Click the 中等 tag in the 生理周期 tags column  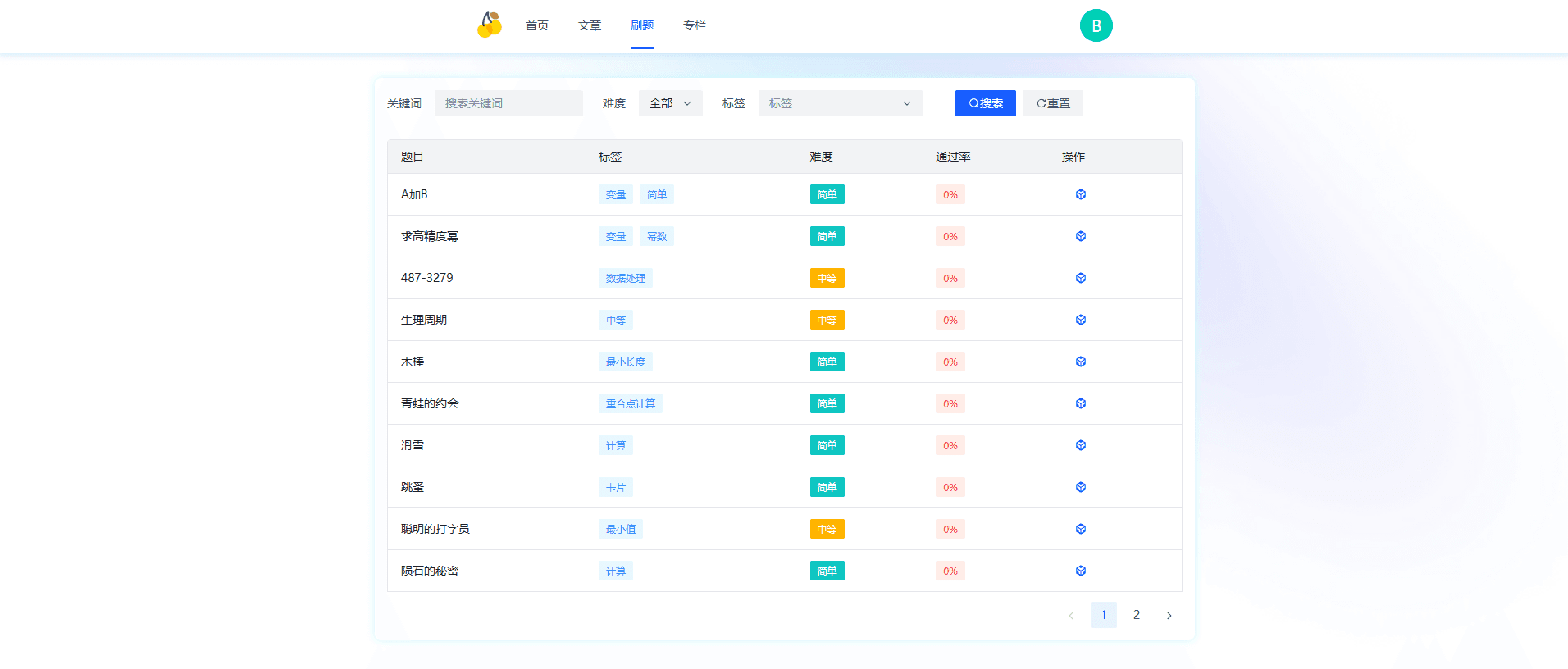tap(616, 320)
